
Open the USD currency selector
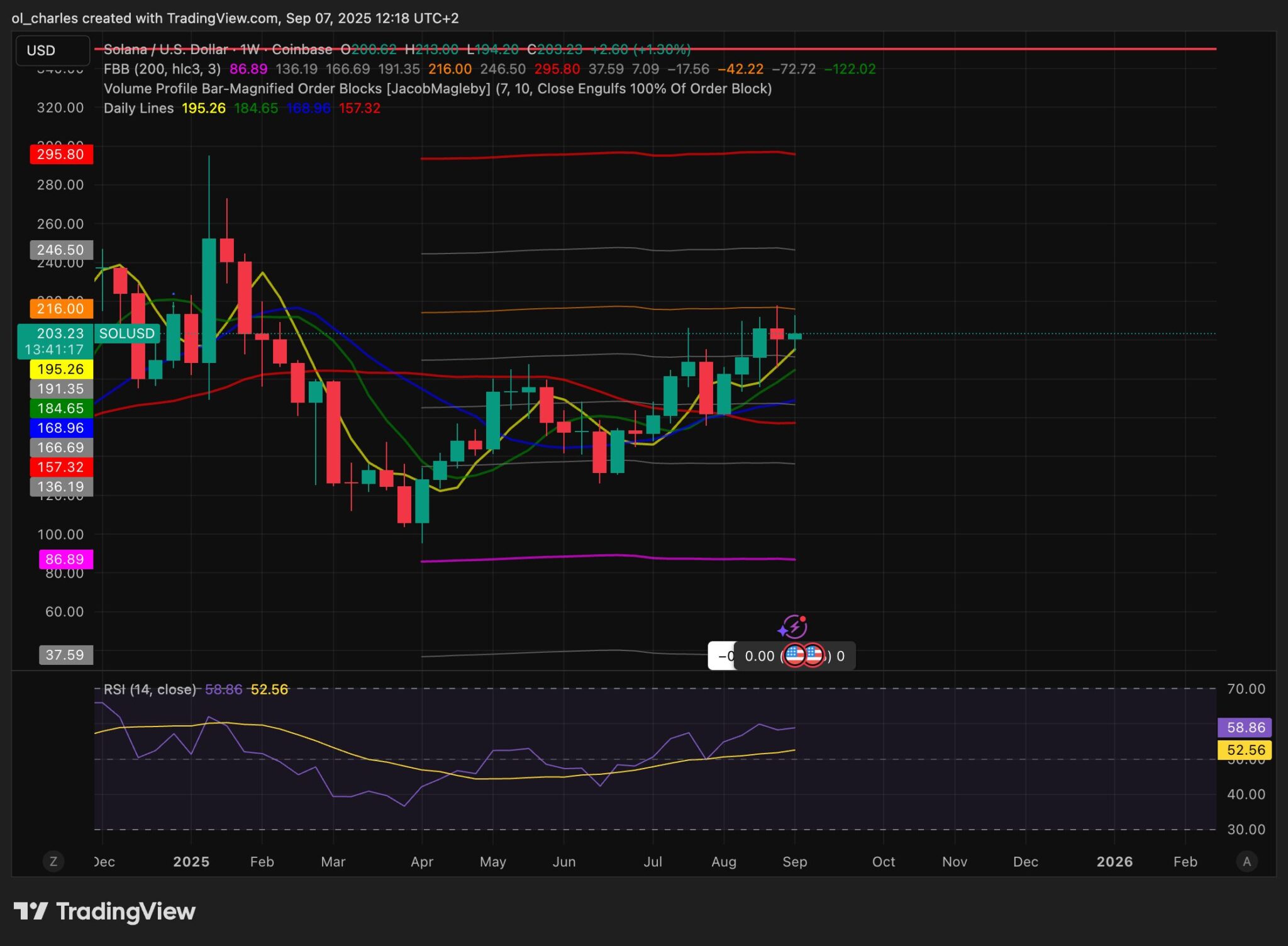coord(52,50)
